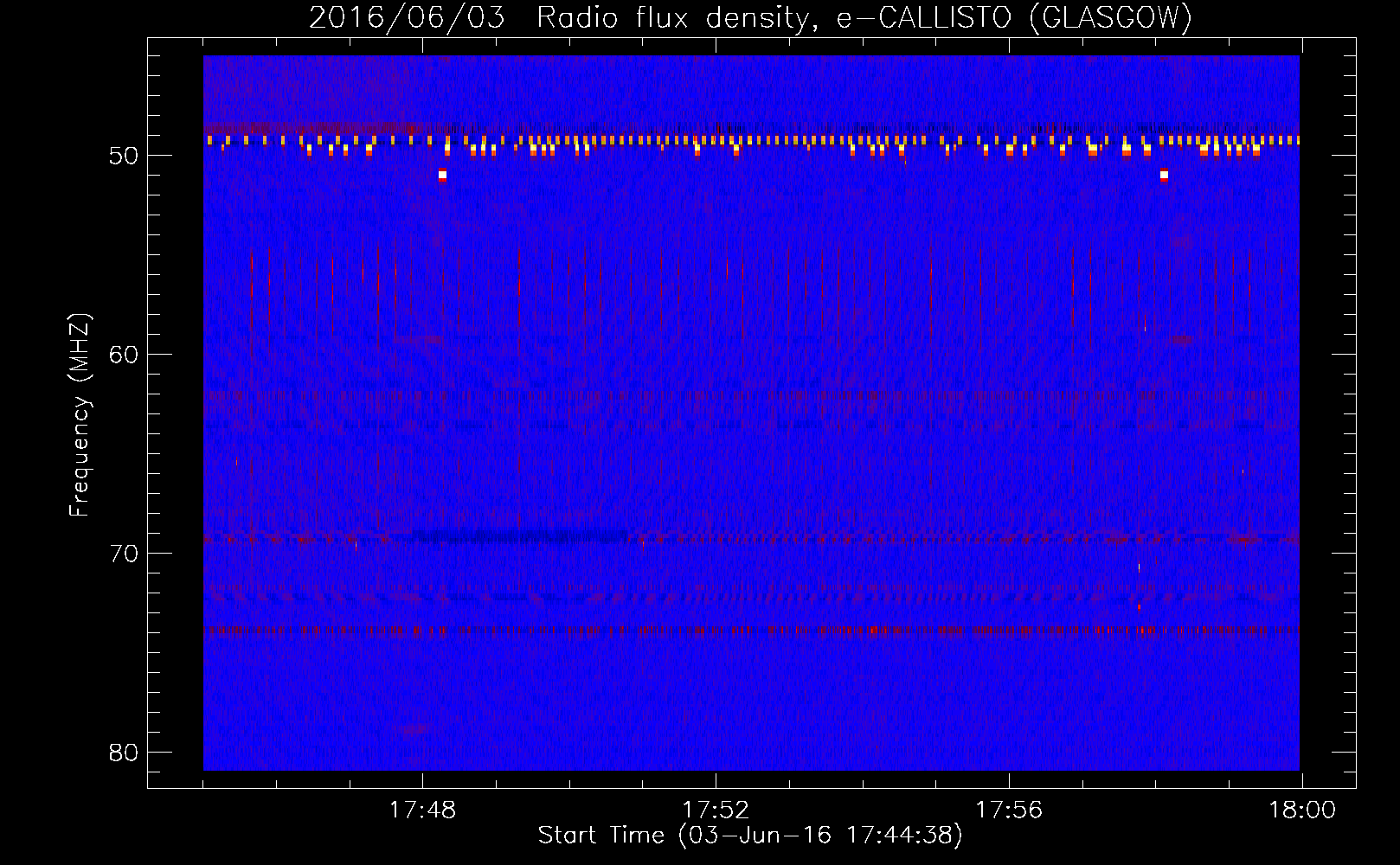The width and height of the screenshot is (1400, 865).
Task: Click the 60 frequency tick label
Action: 125,355
